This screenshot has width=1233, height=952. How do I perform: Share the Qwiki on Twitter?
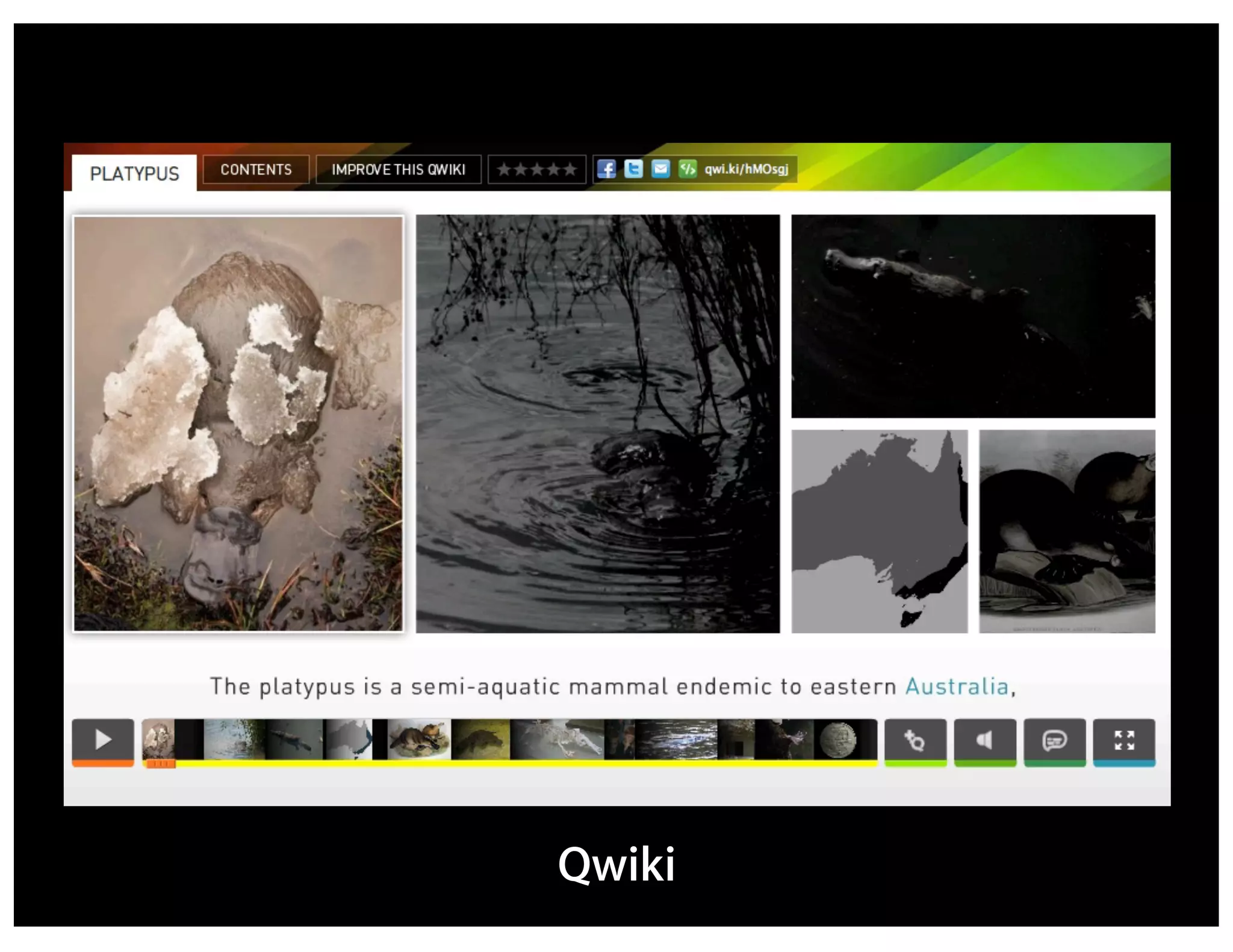633,169
